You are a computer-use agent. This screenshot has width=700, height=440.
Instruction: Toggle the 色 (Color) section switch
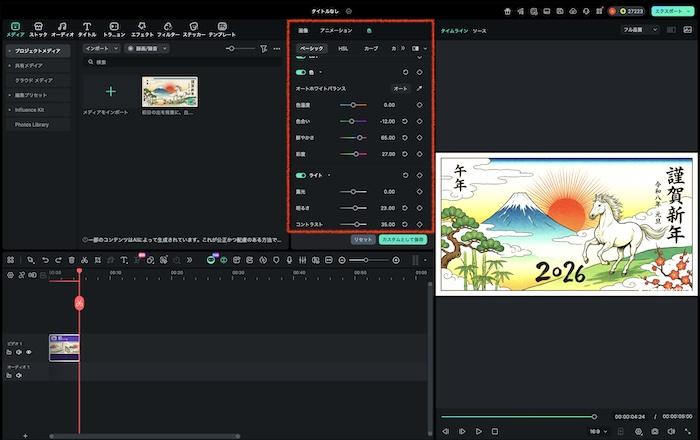pos(301,72)
